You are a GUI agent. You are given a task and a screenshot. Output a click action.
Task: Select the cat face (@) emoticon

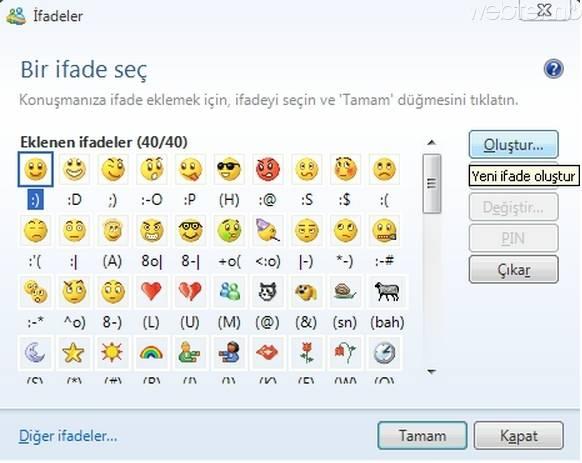(268, 291)
